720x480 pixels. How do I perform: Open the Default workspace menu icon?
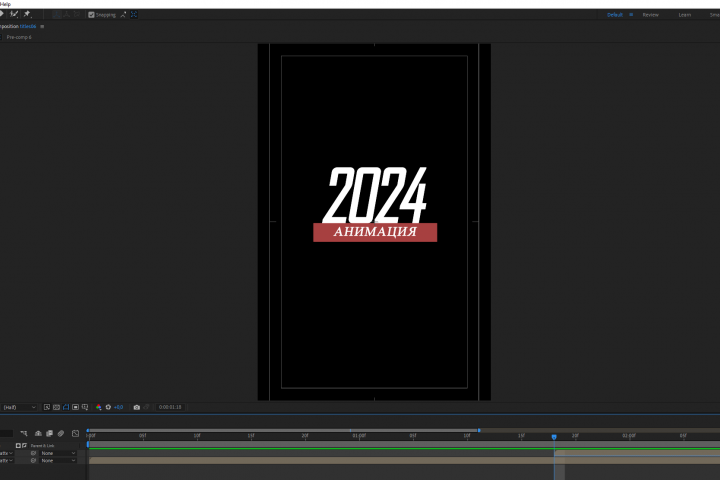coord(631,15)
